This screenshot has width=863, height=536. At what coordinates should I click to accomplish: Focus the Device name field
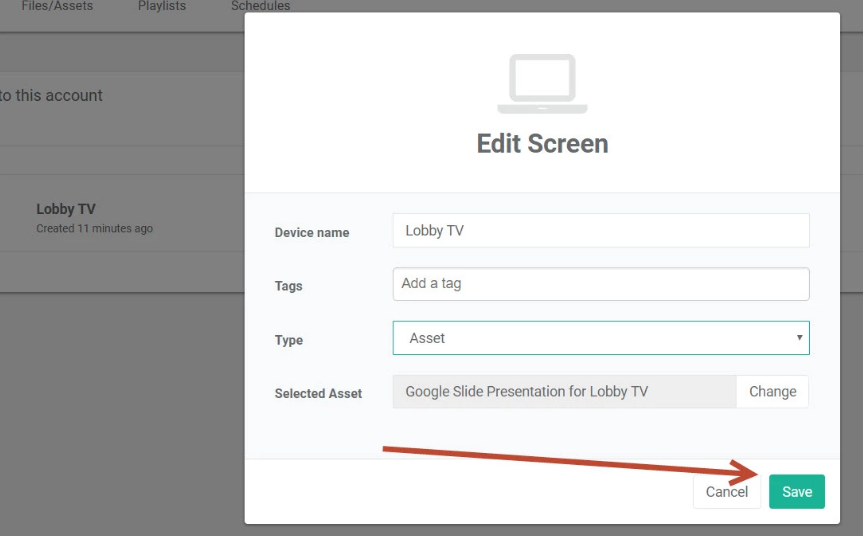coord(601,230)
